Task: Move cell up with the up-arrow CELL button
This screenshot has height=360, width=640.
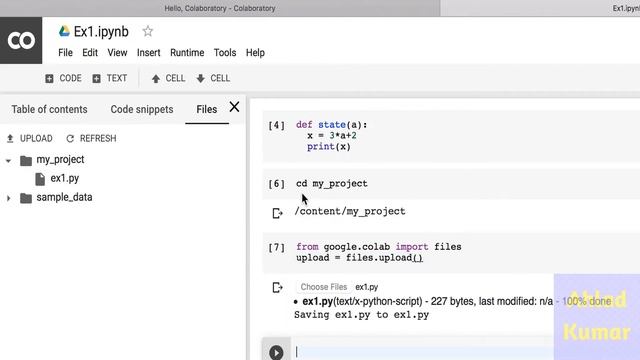Action: pos(168,78)
